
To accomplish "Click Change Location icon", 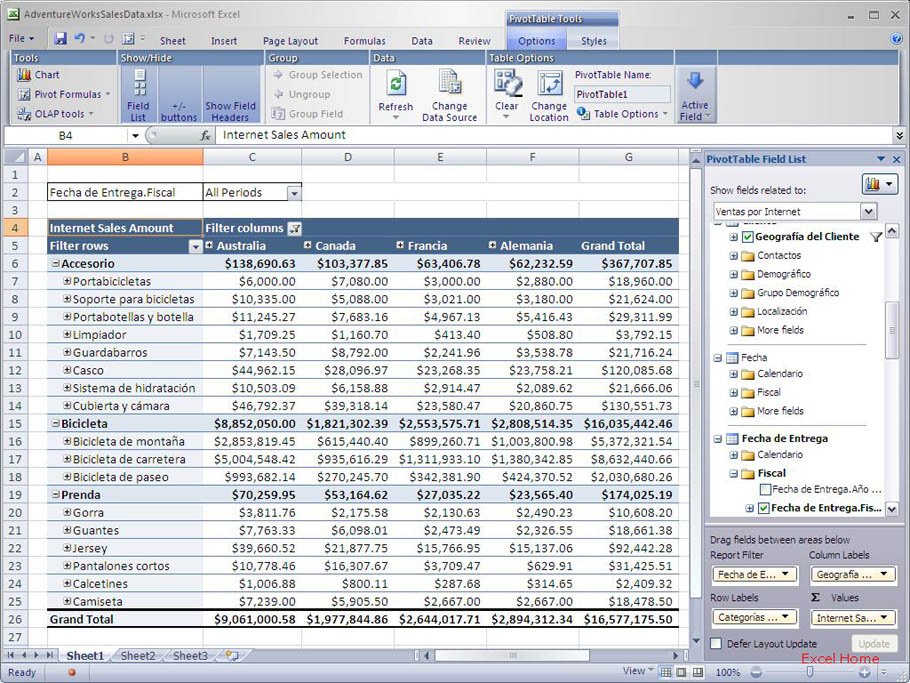I will [x=549, y=83].
